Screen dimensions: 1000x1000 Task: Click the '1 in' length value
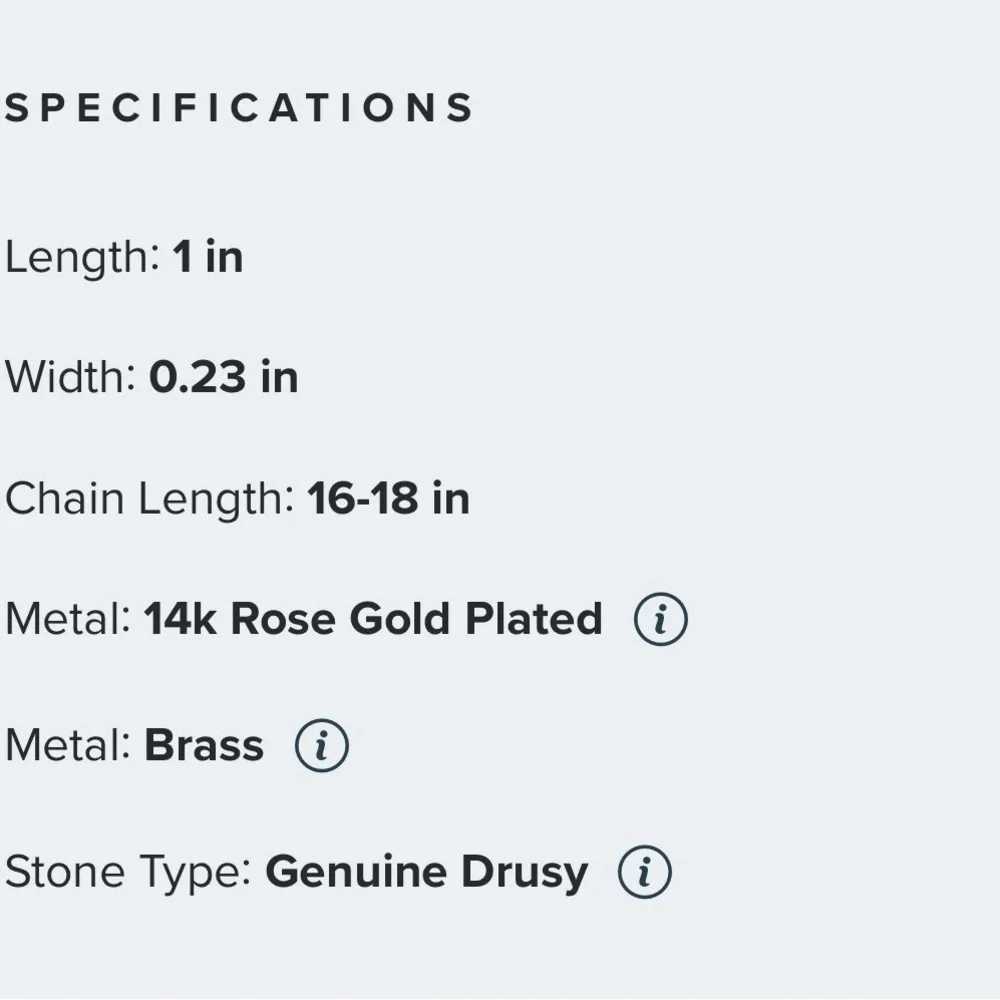pyautogui.click(x=208, y=257)
